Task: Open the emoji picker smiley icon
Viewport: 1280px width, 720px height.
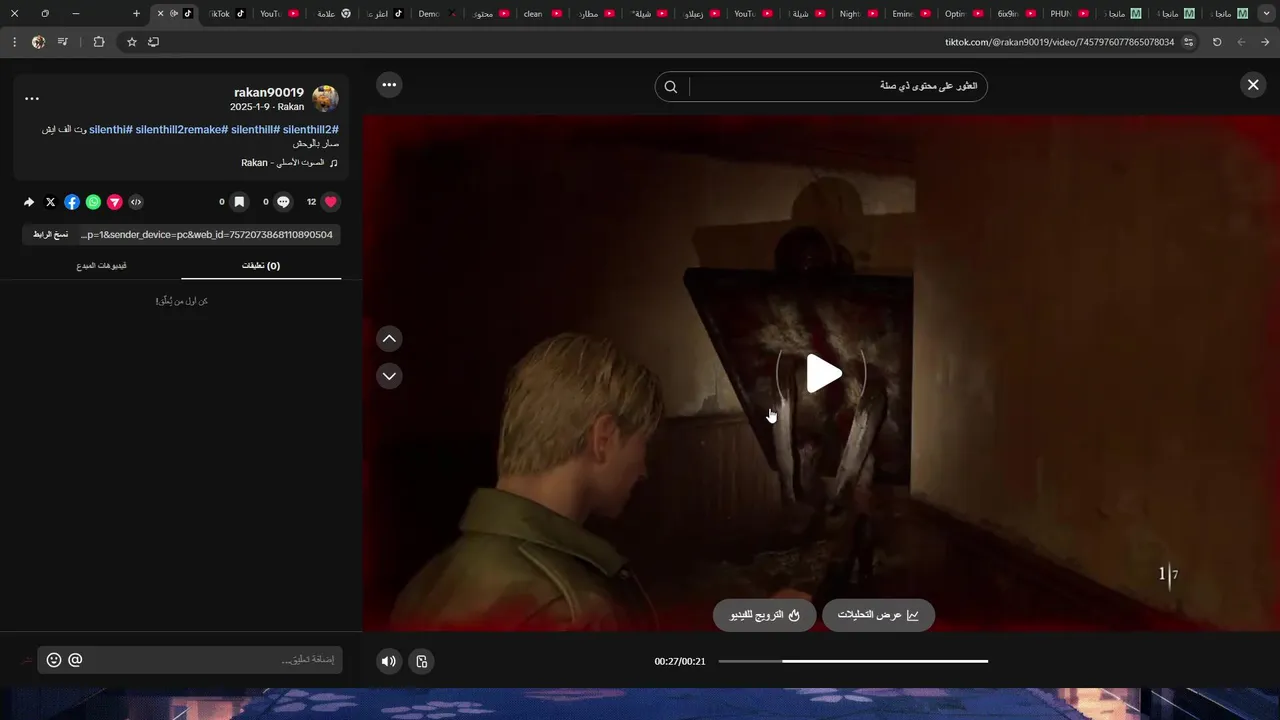Action: (54, 660)
